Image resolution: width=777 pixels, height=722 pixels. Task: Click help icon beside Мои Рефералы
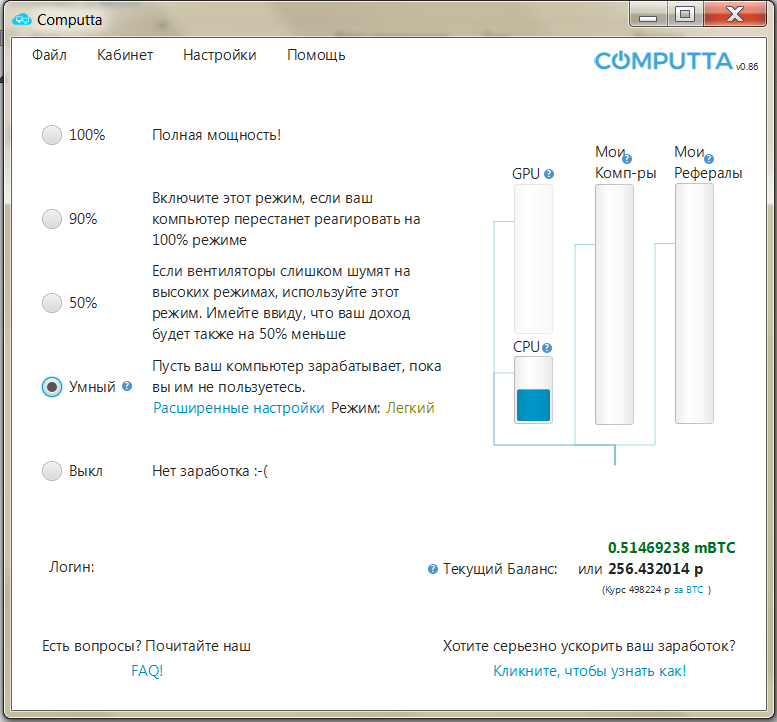pyautogui.click(x=709, y=159)
